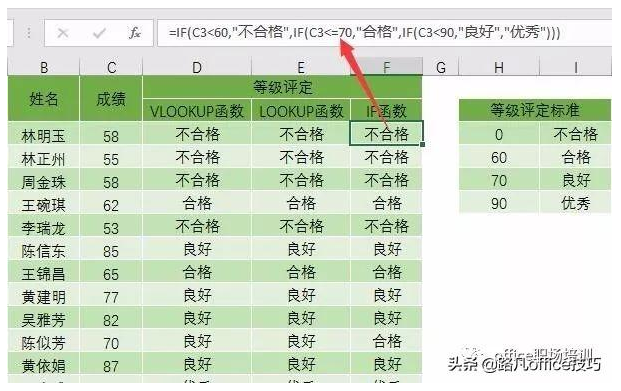The image size is (621, 391).
Task: Click the 姓名 header cell
Action: [x=44, y=99]
